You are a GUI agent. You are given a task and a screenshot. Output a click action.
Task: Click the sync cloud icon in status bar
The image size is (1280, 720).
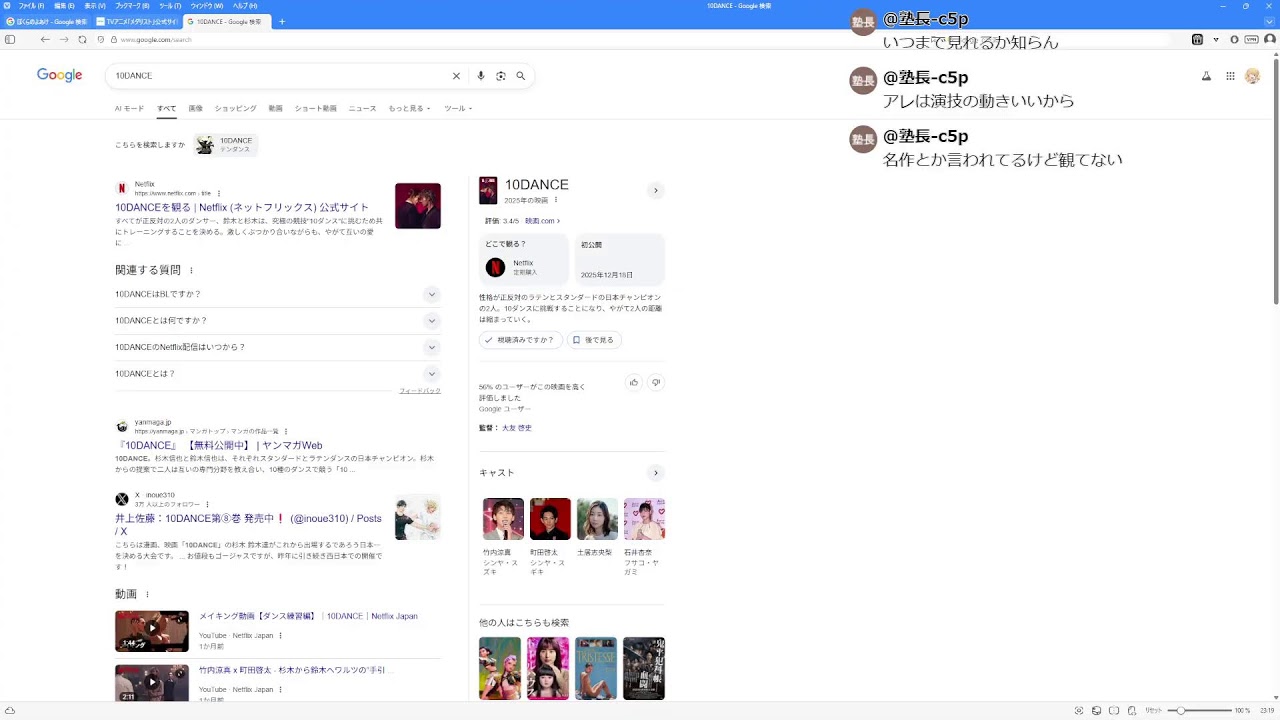point(10,710)
